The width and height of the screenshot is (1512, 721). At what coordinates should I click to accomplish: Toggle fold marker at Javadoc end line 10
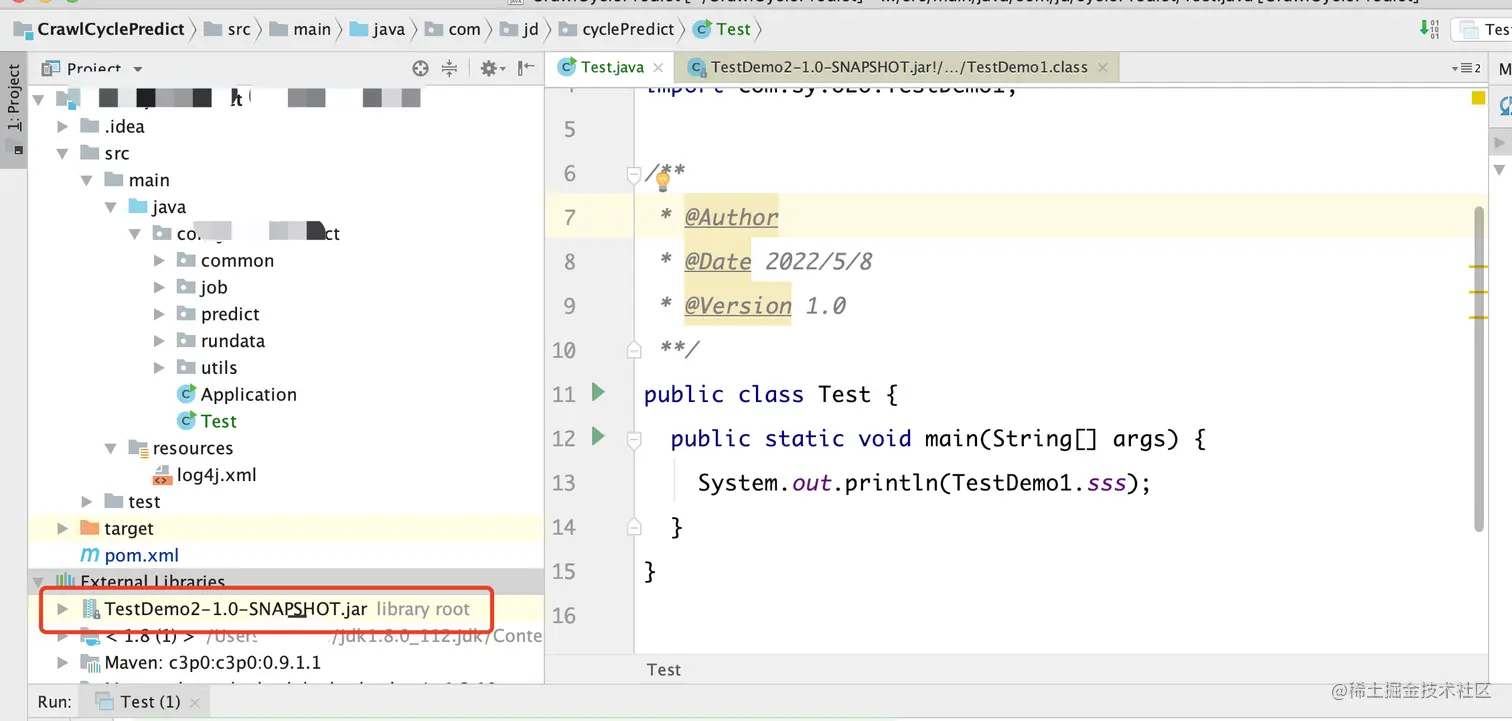(633, 349)
